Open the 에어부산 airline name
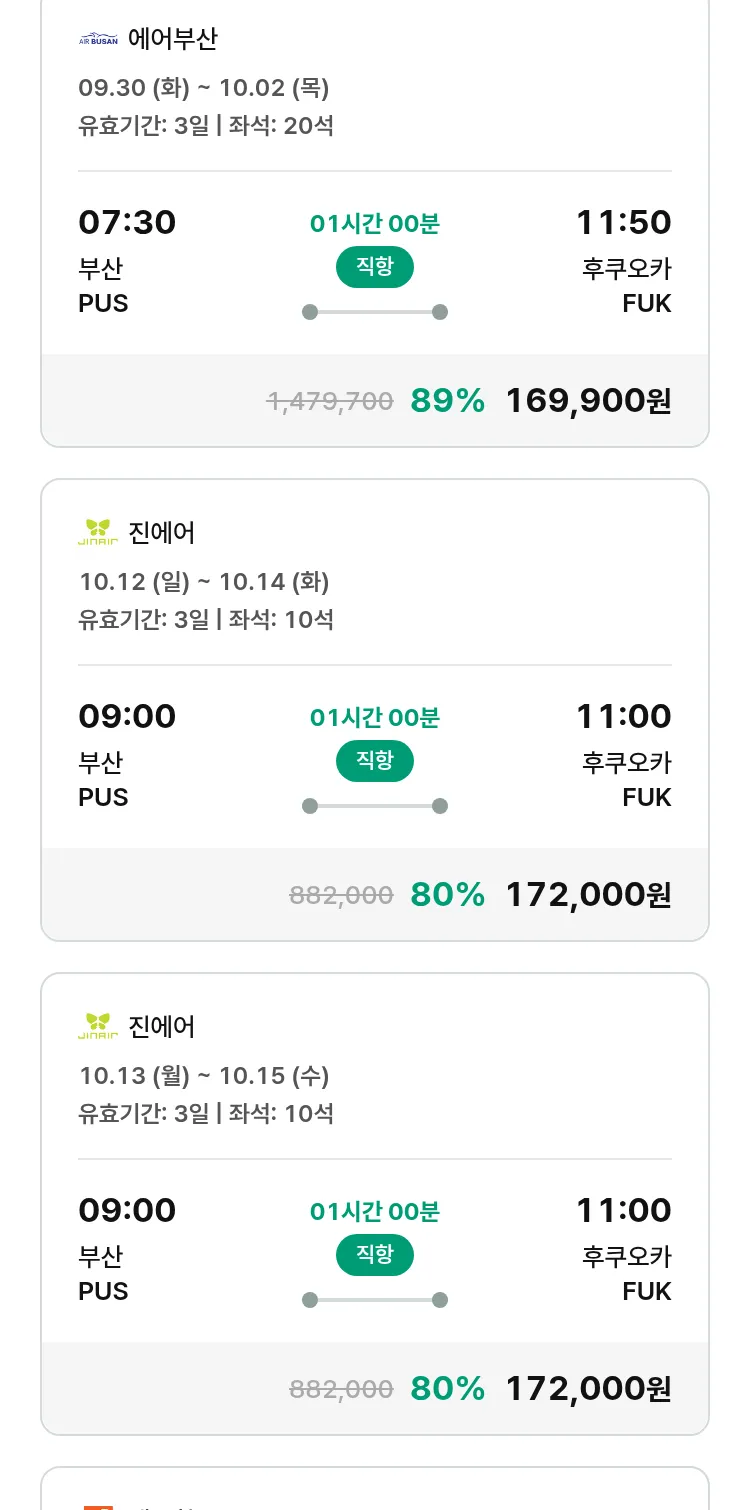This screenshot has height=1510, width=750. pyautogui.click(x=173, y=39)
